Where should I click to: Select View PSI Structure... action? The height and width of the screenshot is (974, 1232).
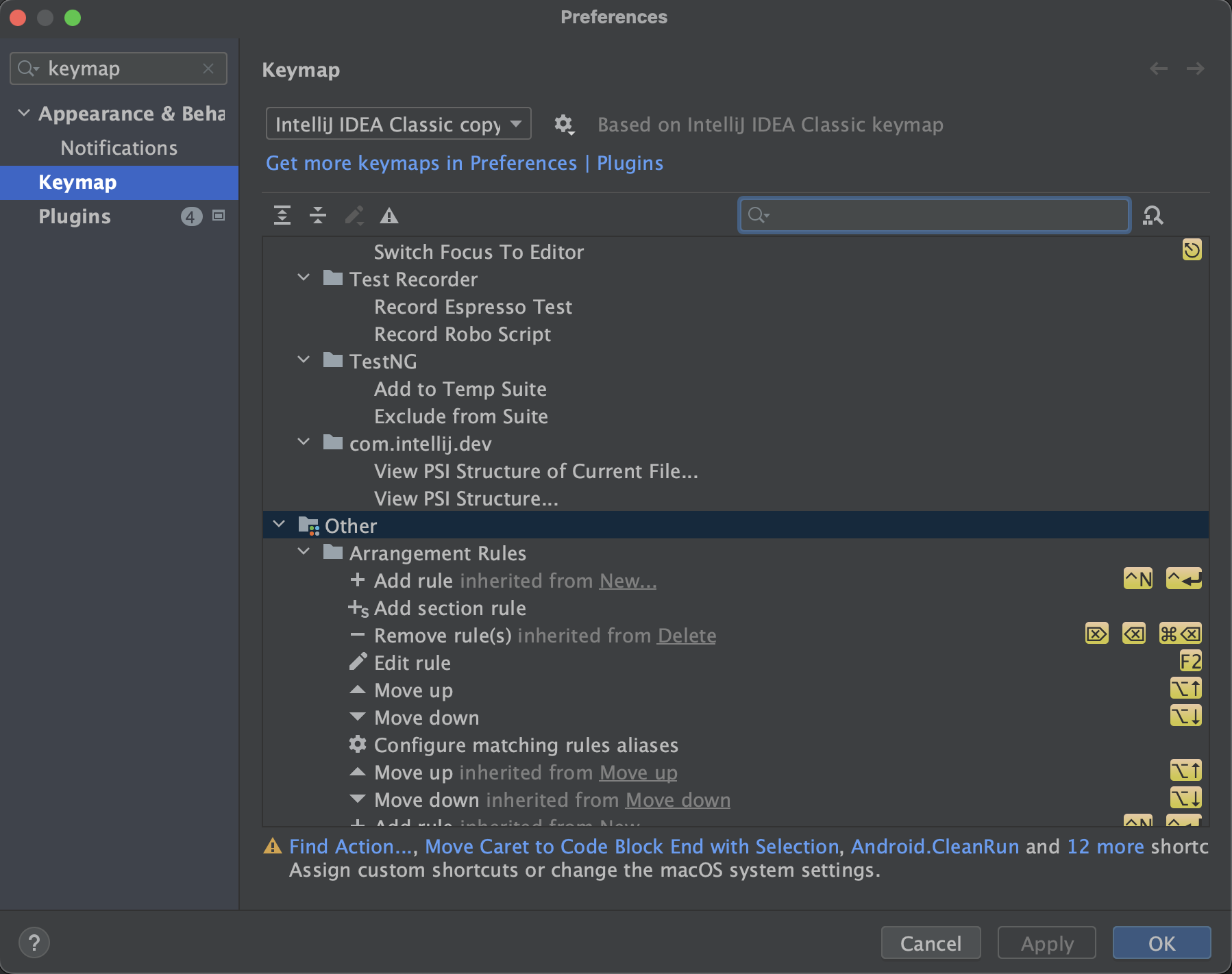pyautogui.click(x=735, y=498)
